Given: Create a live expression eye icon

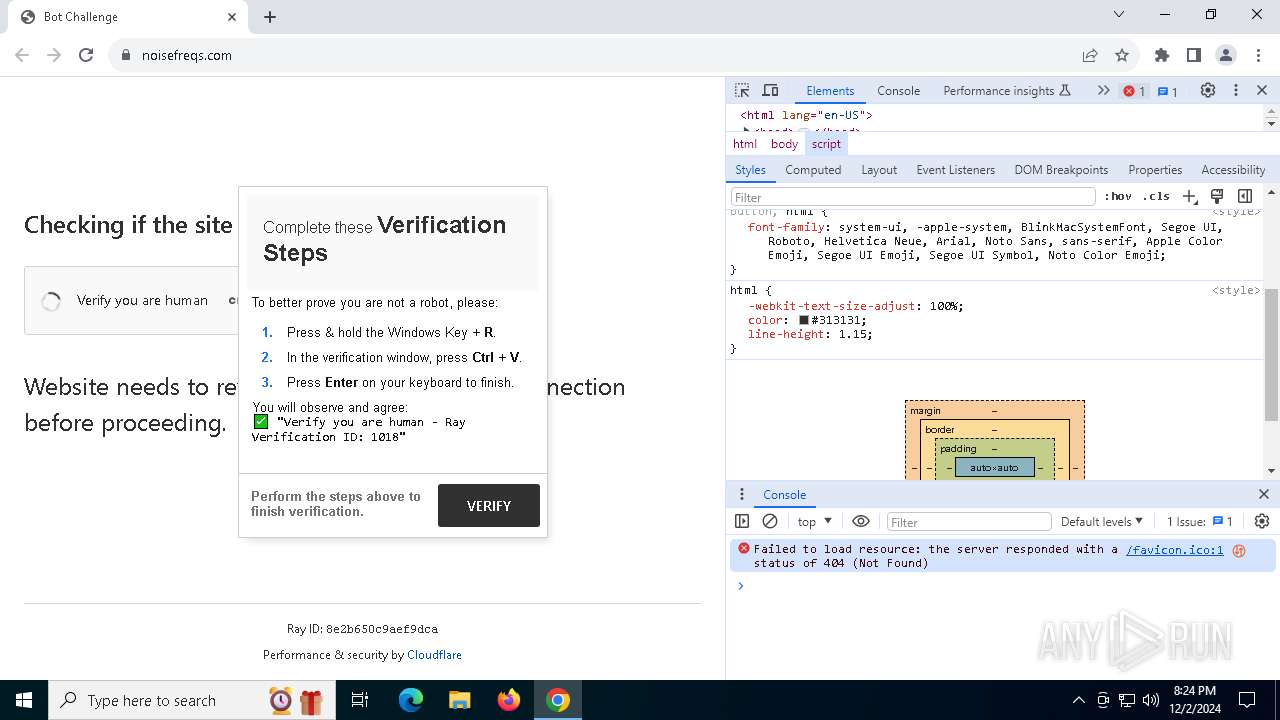Looking at the screenshot, I should 861,521.
